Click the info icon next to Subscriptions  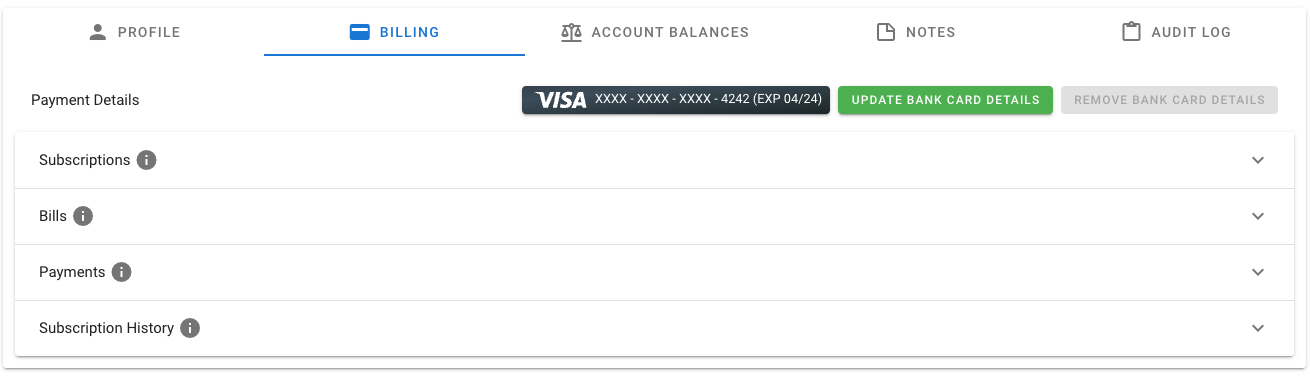(146, 160)
